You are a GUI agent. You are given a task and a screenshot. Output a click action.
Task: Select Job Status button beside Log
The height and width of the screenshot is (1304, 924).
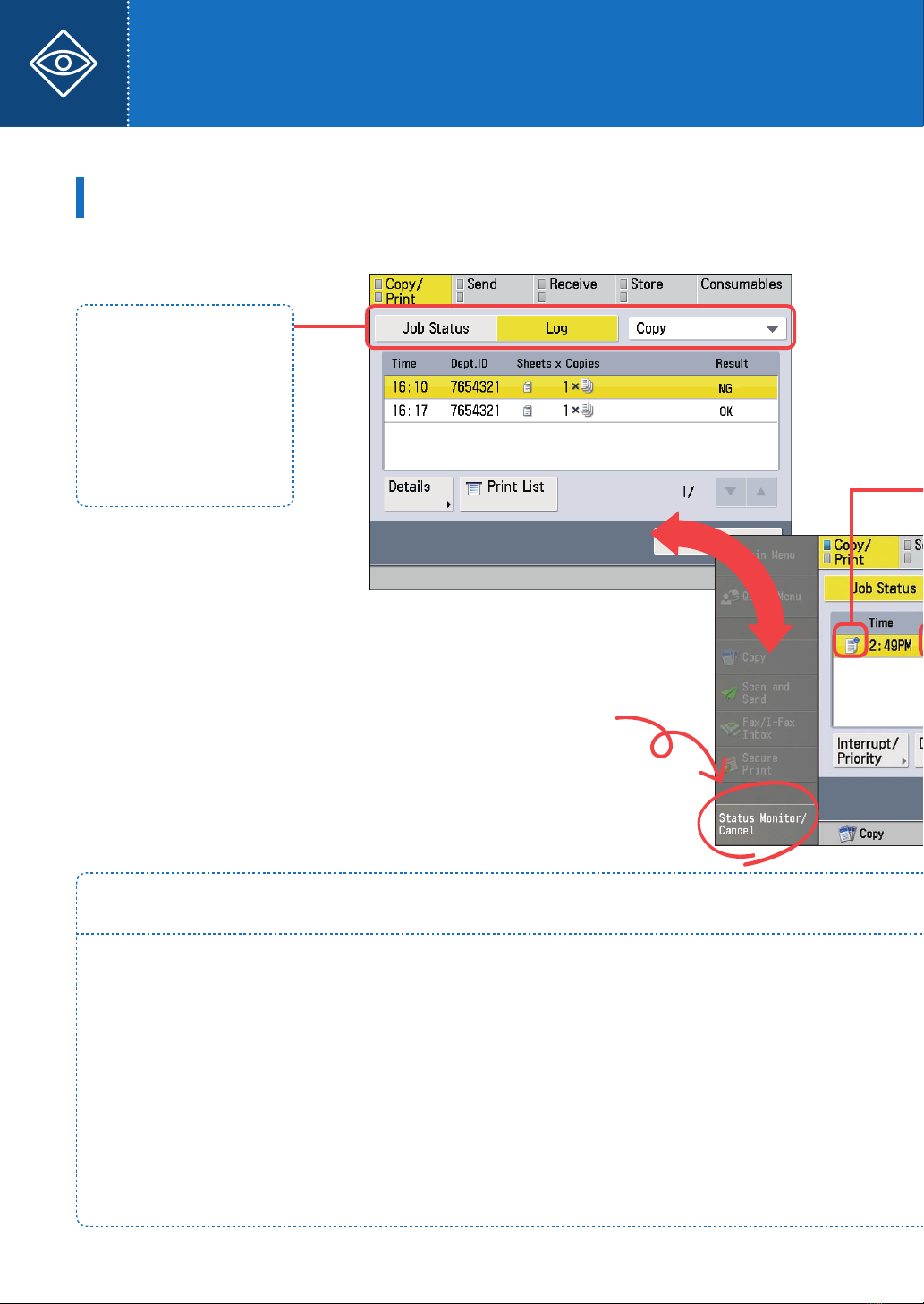(x=436, y=328)
